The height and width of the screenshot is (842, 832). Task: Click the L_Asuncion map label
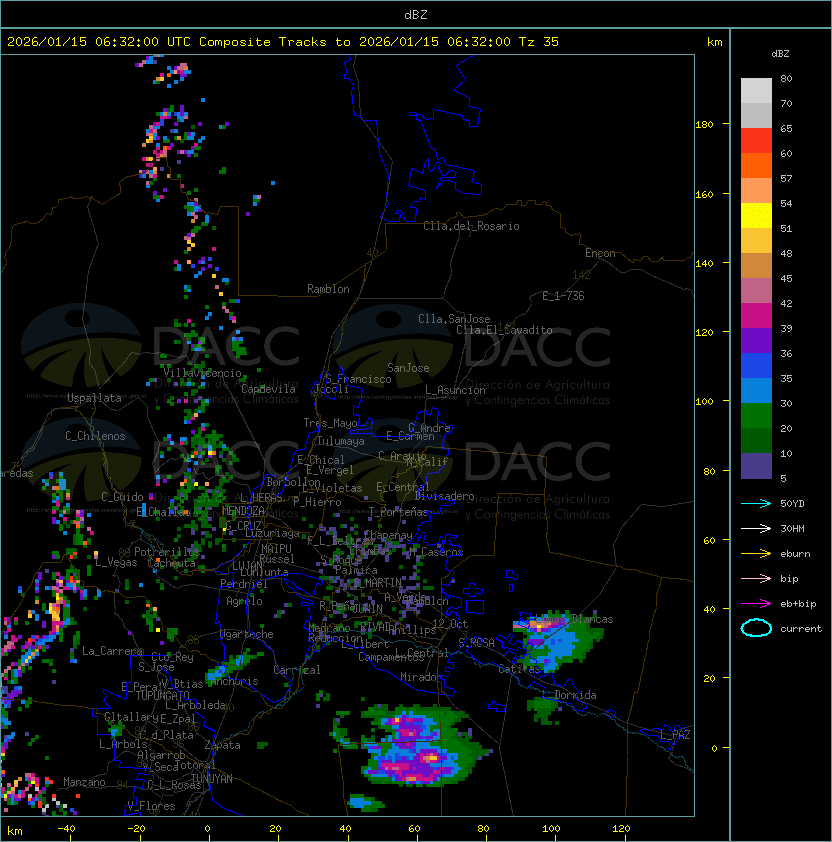click(455, 389)
